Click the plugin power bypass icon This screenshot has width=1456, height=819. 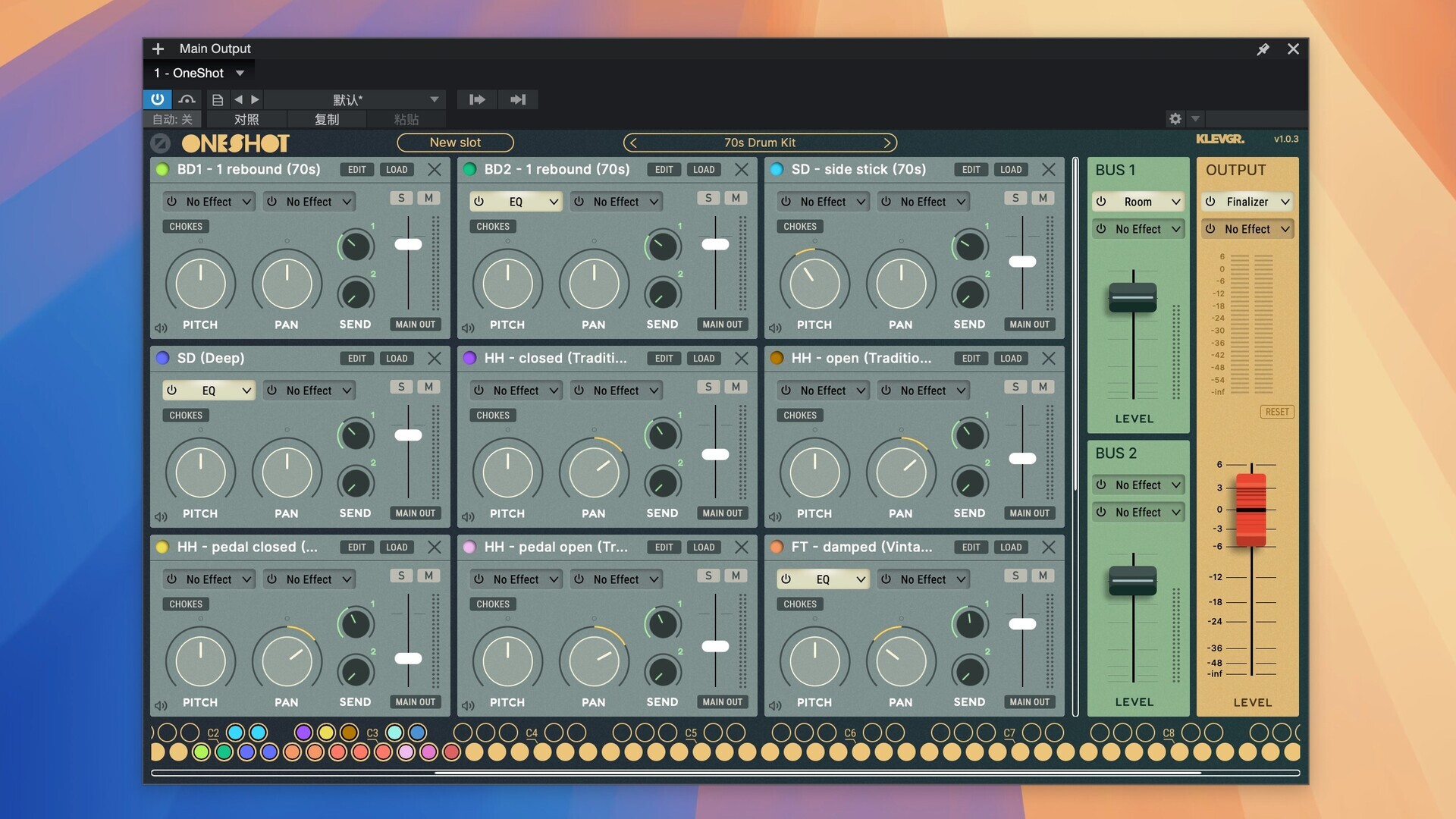point(157,99)
